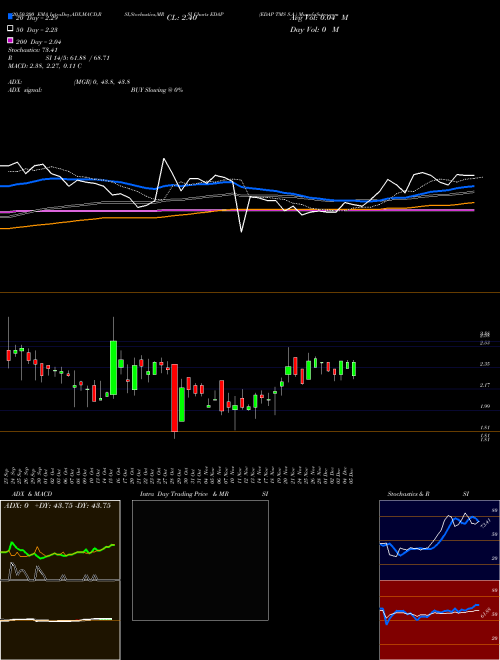Open the blue Stochastics oscillator chart
The width and height of the screenshot is (500, 660).
439,540
